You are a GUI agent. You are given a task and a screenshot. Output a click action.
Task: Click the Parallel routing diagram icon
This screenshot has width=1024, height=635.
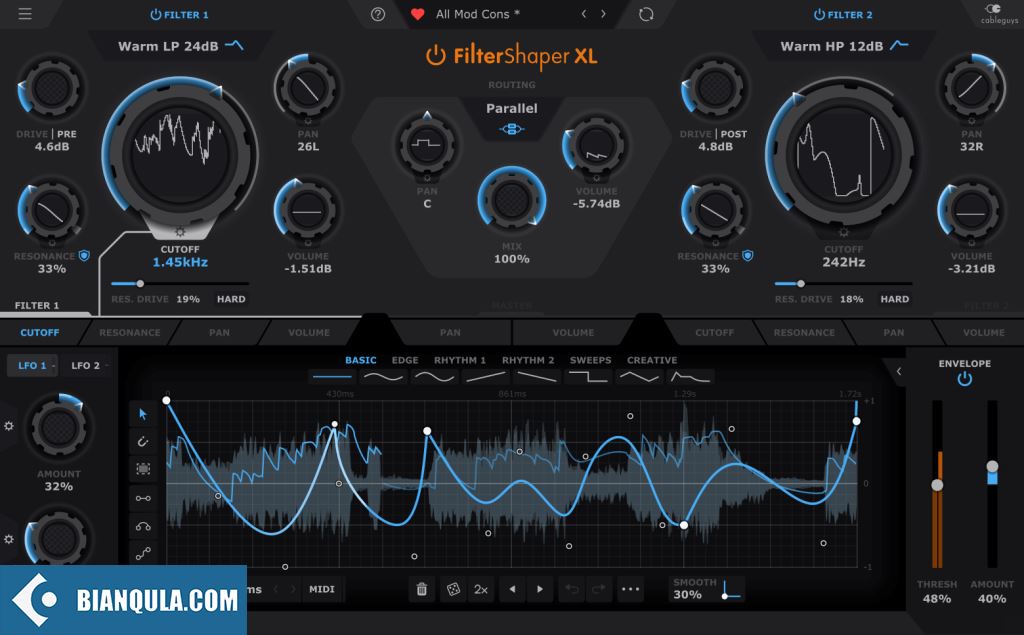[511, 129]
